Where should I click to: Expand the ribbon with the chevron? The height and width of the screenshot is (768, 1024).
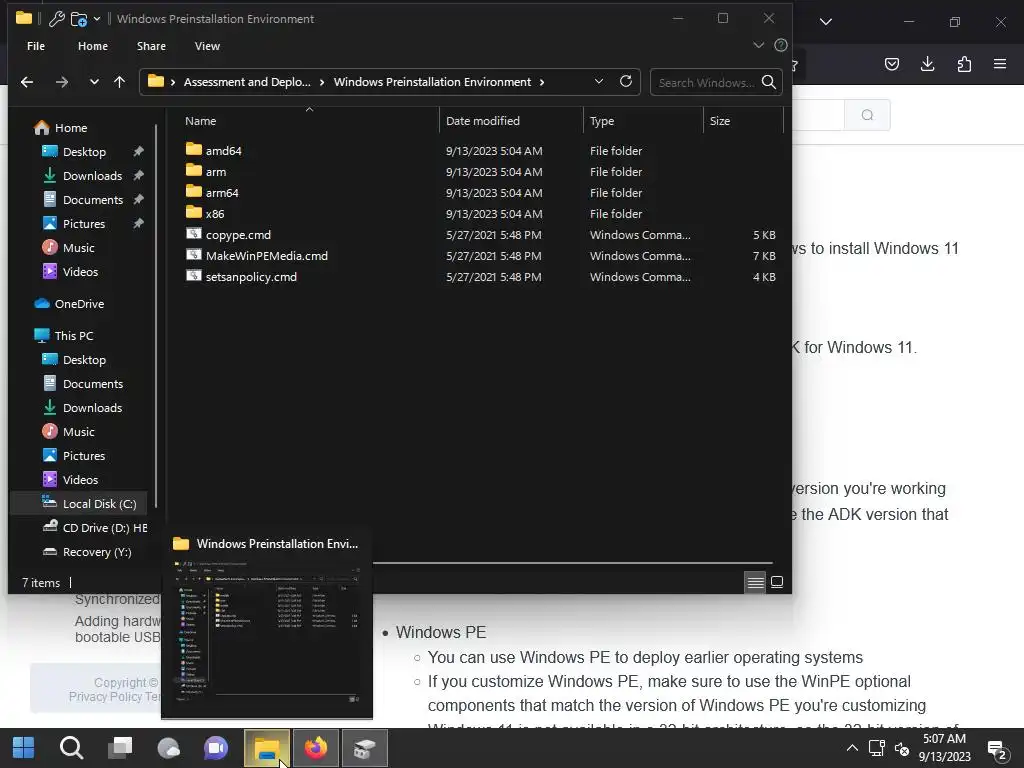click(758, 45)
